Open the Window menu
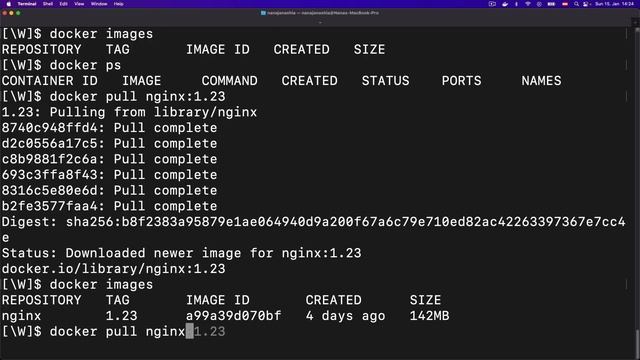The width and height of the screenshot is (640, 360). [99, 4]
